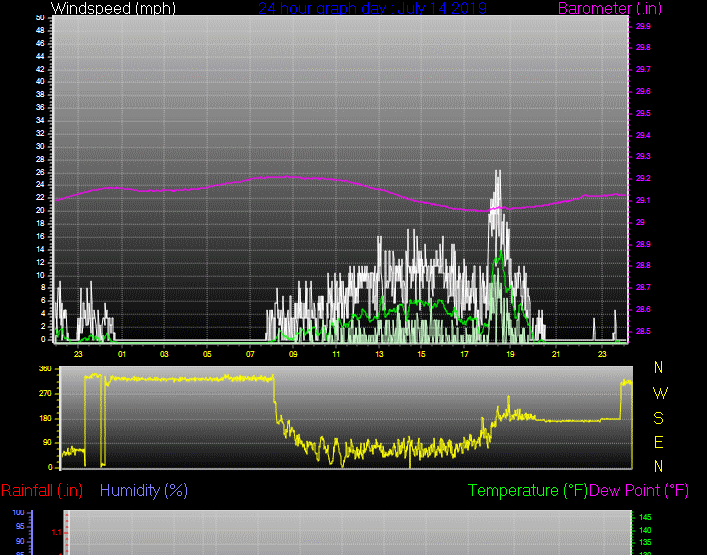The image size is (707, 555).
Task: Click the 09 hour tick label
Action: 293,354
